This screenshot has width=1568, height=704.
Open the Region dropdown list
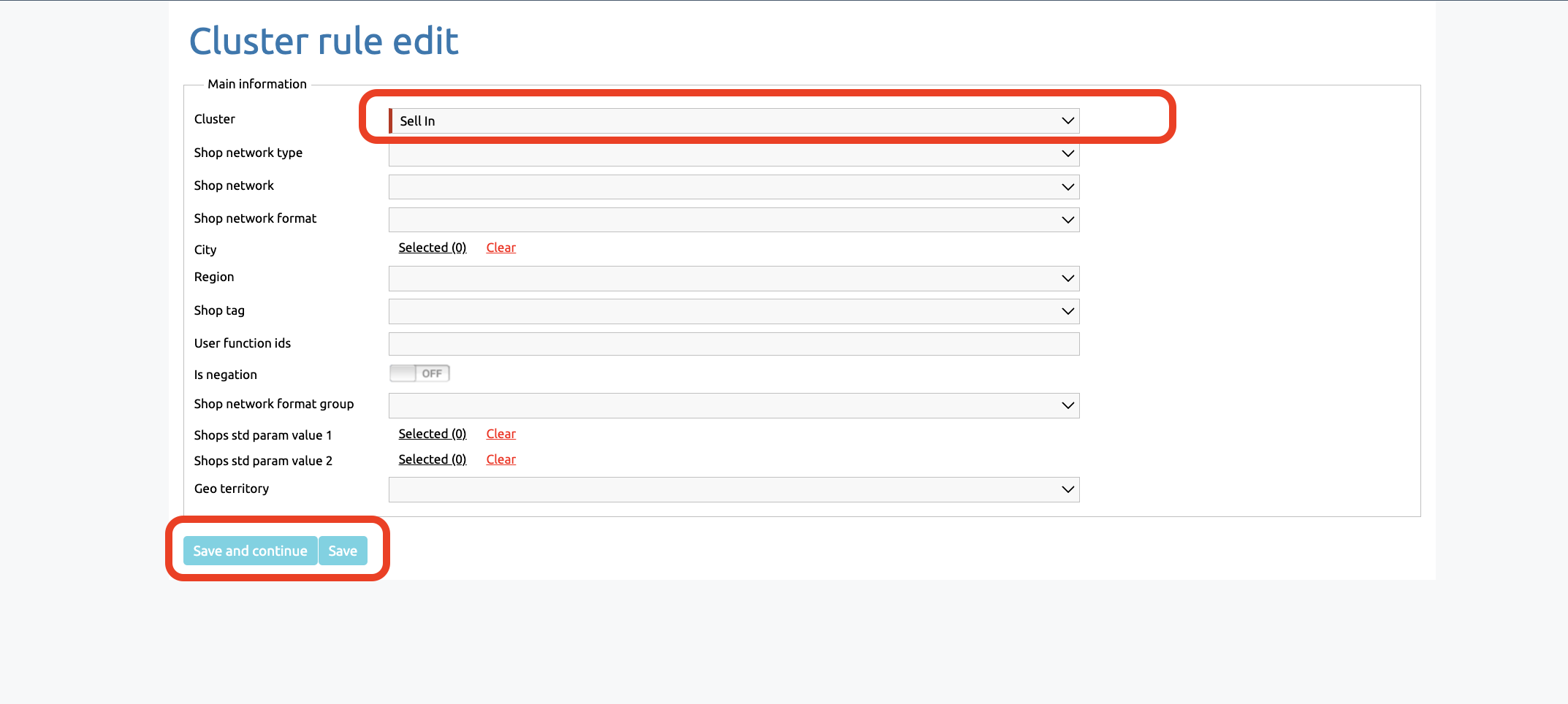pos(733,278)
